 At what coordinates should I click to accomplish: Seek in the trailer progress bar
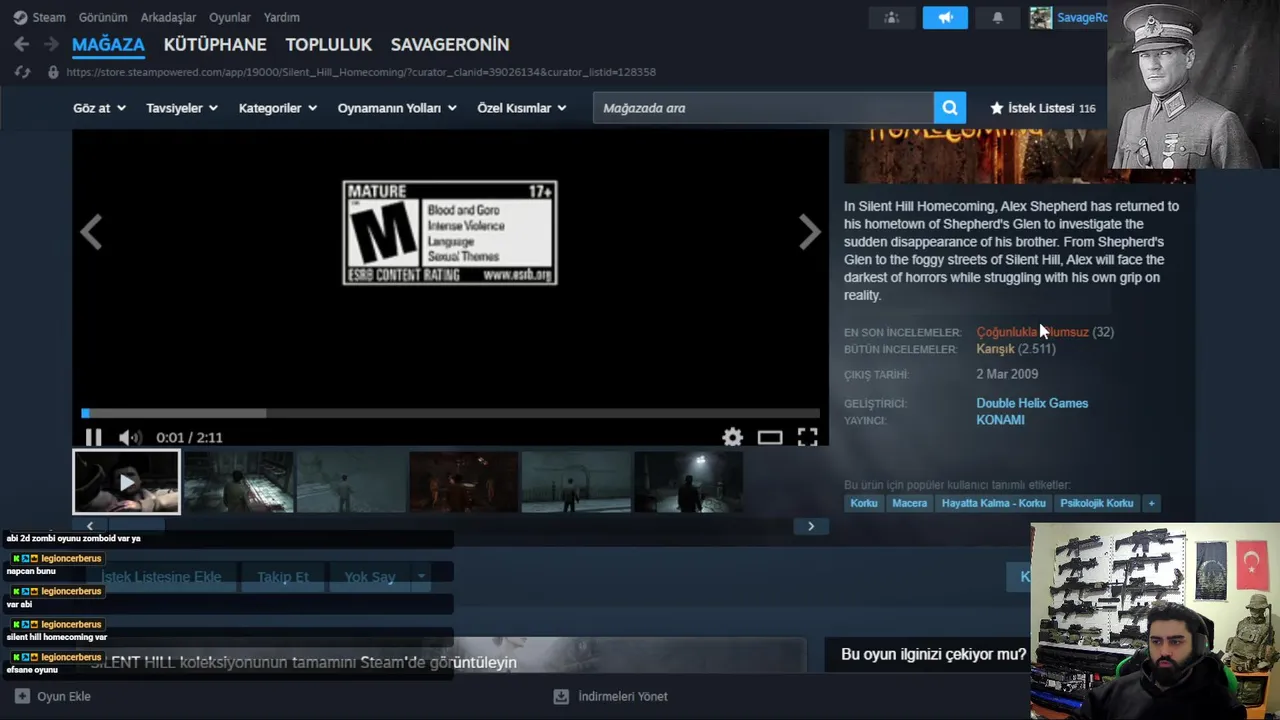450,413
